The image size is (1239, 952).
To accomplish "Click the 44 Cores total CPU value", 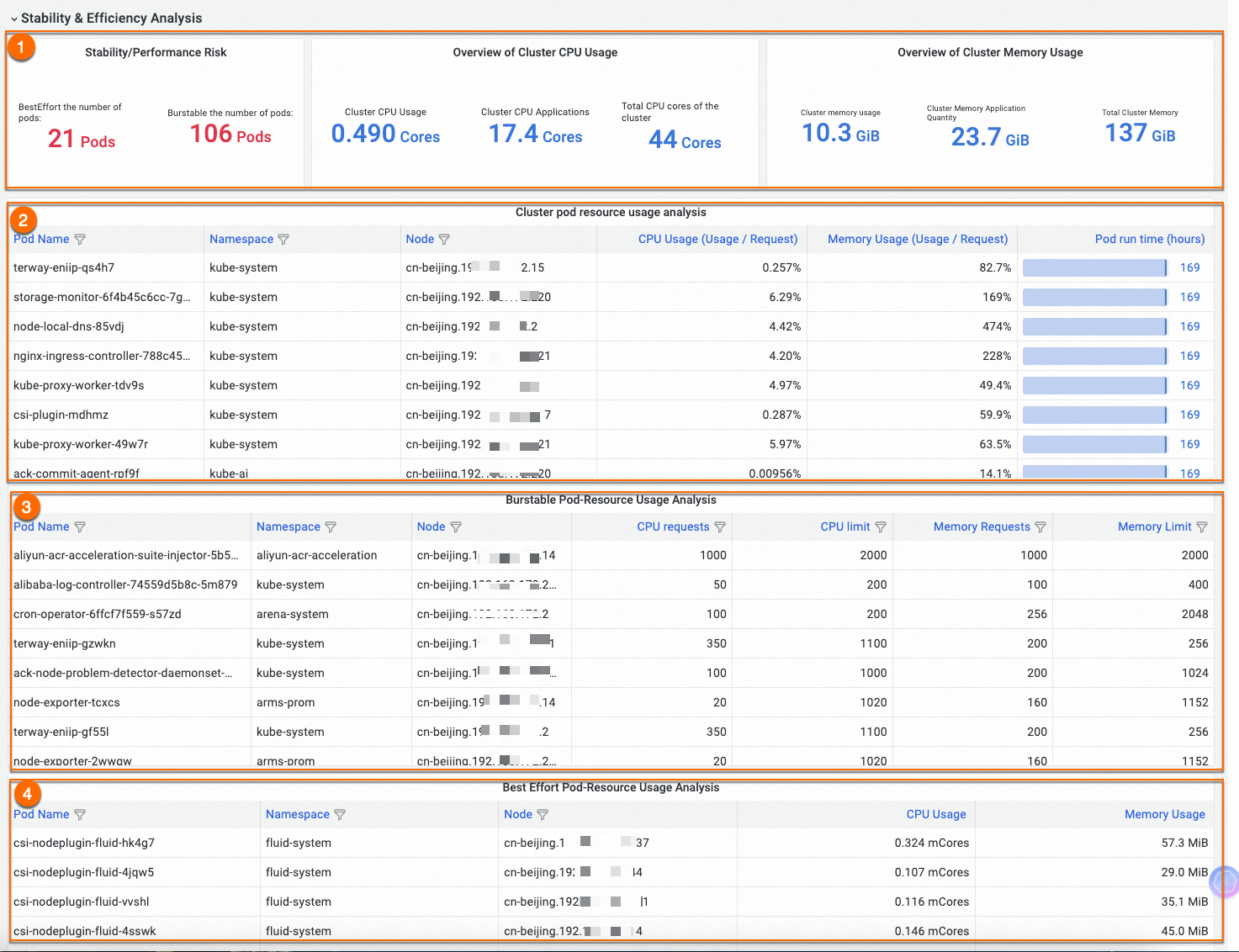I will point(685,140).
